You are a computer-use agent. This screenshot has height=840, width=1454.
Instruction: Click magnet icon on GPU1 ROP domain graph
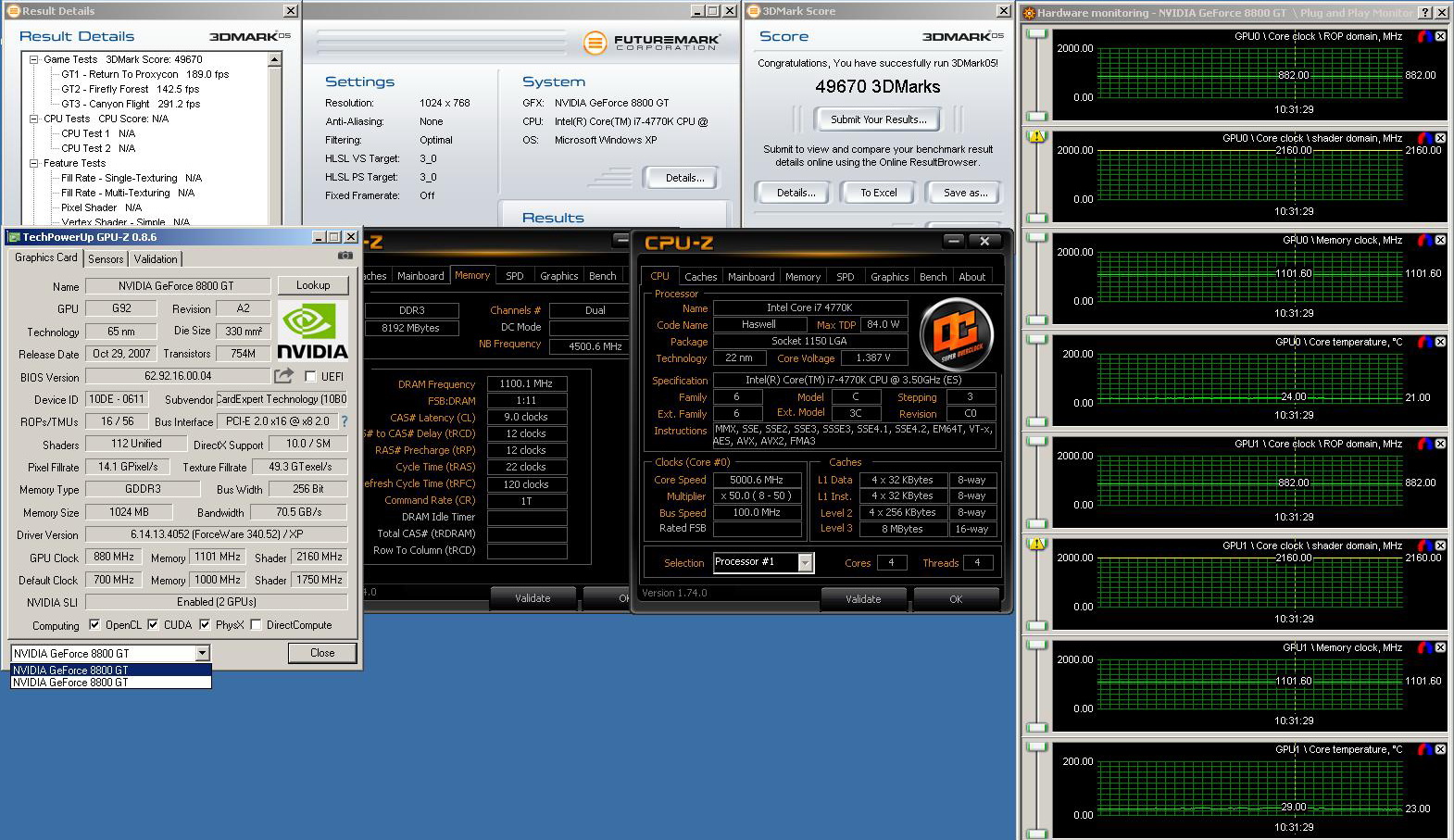pos(1426,444)
